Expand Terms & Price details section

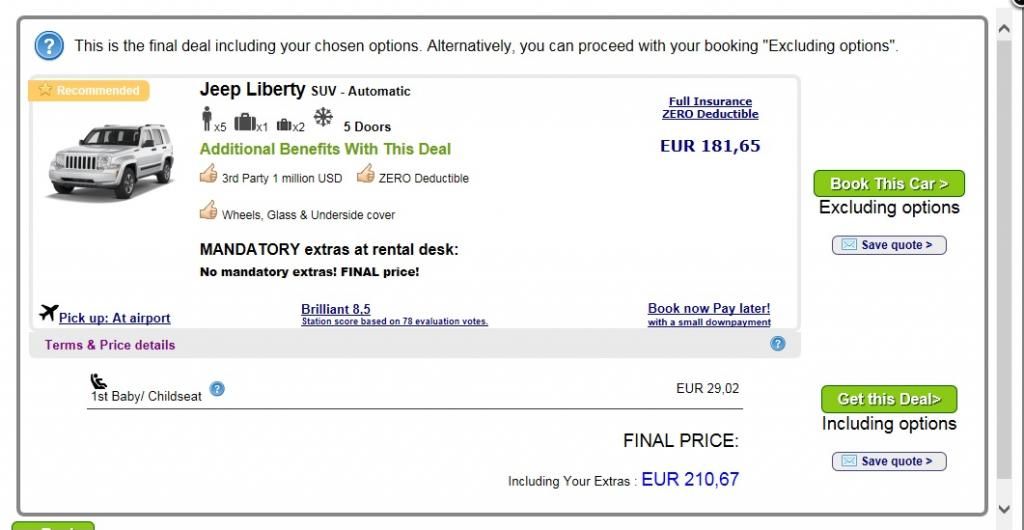coord(110,345)
